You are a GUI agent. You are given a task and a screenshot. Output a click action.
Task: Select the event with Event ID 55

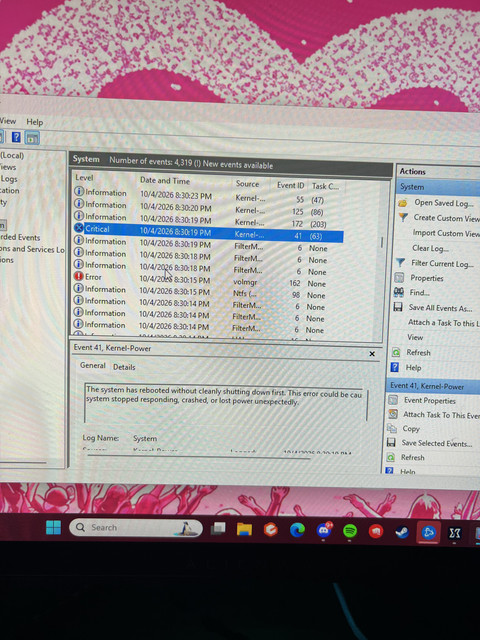(208, 197)
